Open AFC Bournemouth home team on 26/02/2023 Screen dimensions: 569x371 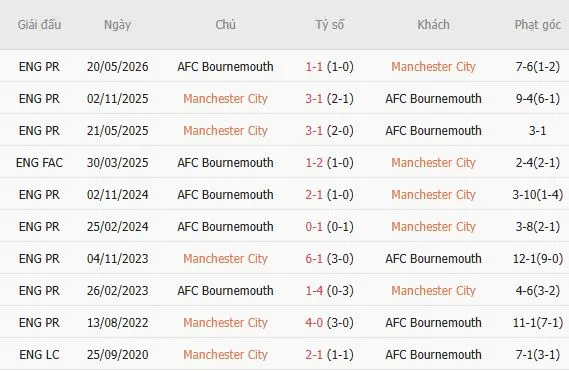(x=225, y=290)
